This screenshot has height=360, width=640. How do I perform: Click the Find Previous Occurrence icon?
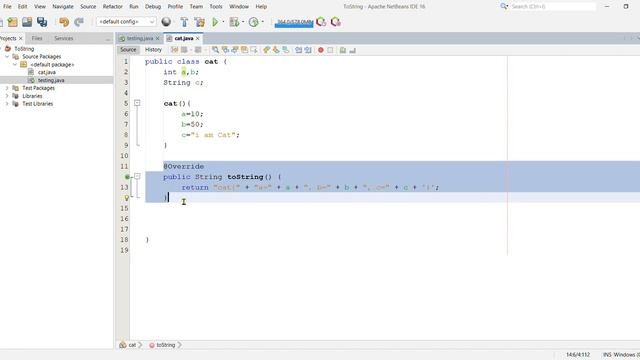[225, 50]
